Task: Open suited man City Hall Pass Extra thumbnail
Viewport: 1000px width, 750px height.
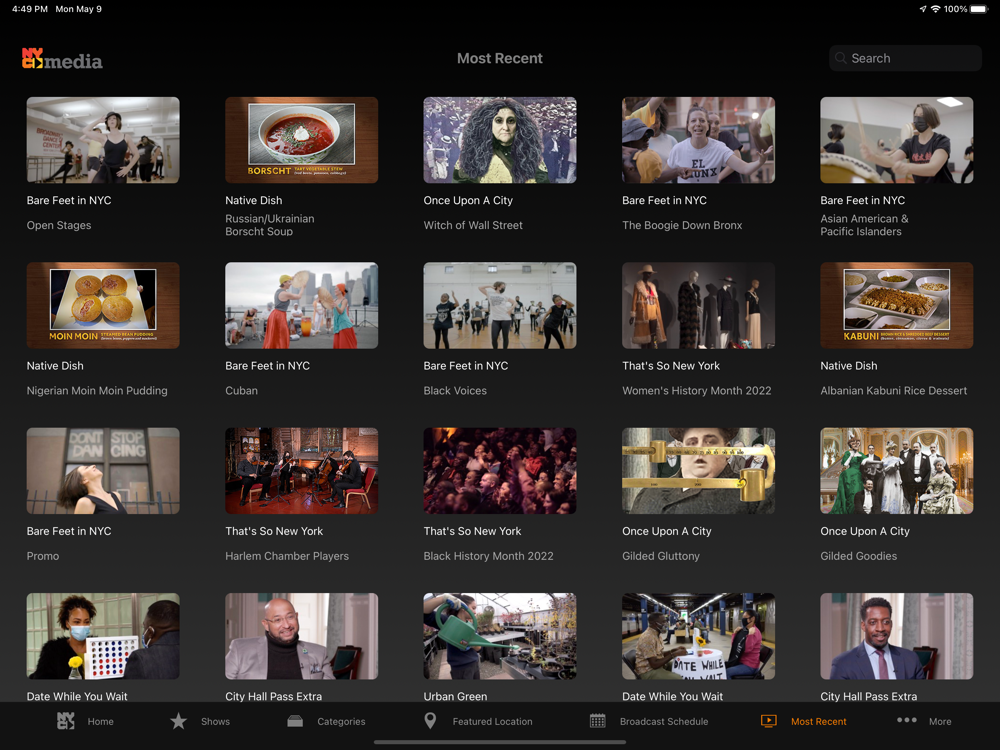Action: [897, 636]
